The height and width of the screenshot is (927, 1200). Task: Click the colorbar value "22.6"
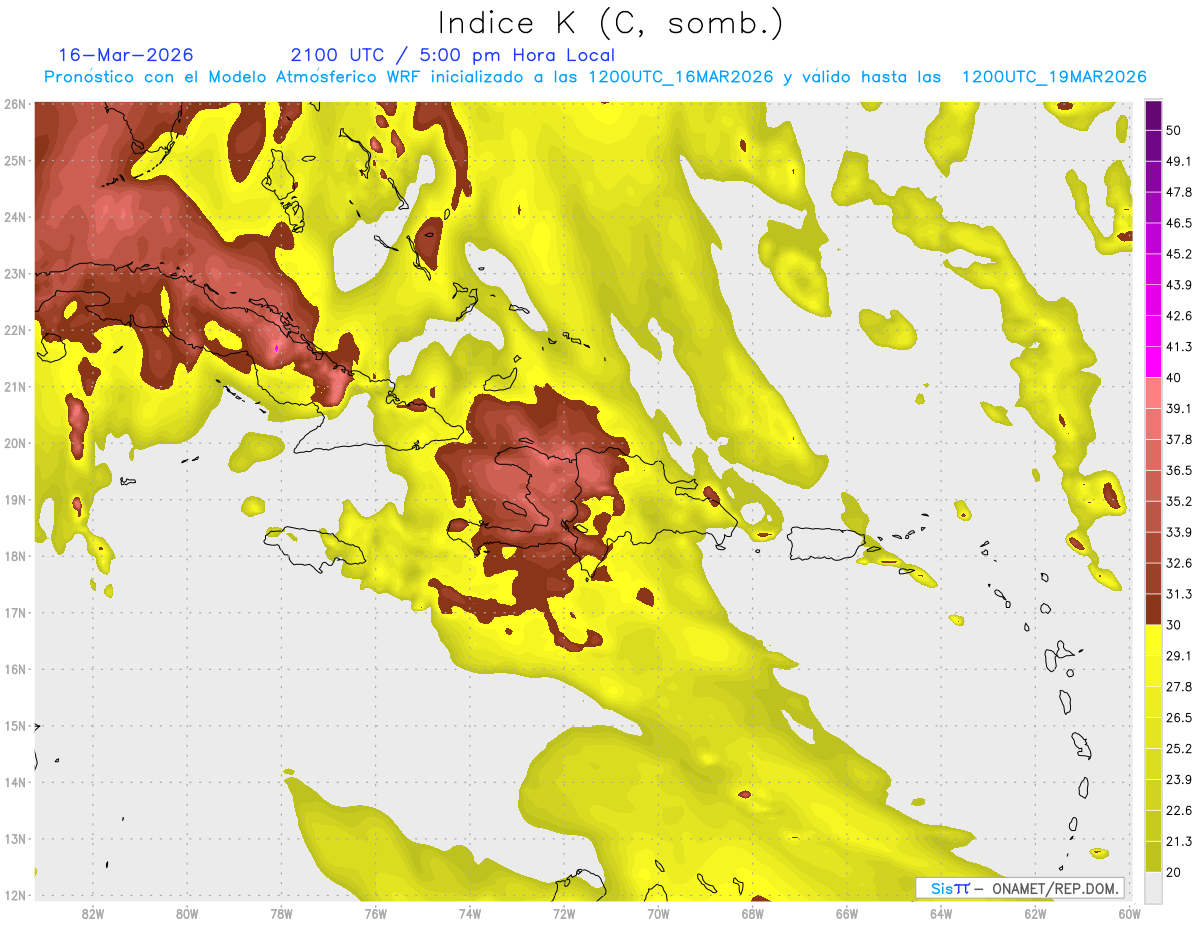[x=1179, y=811]
